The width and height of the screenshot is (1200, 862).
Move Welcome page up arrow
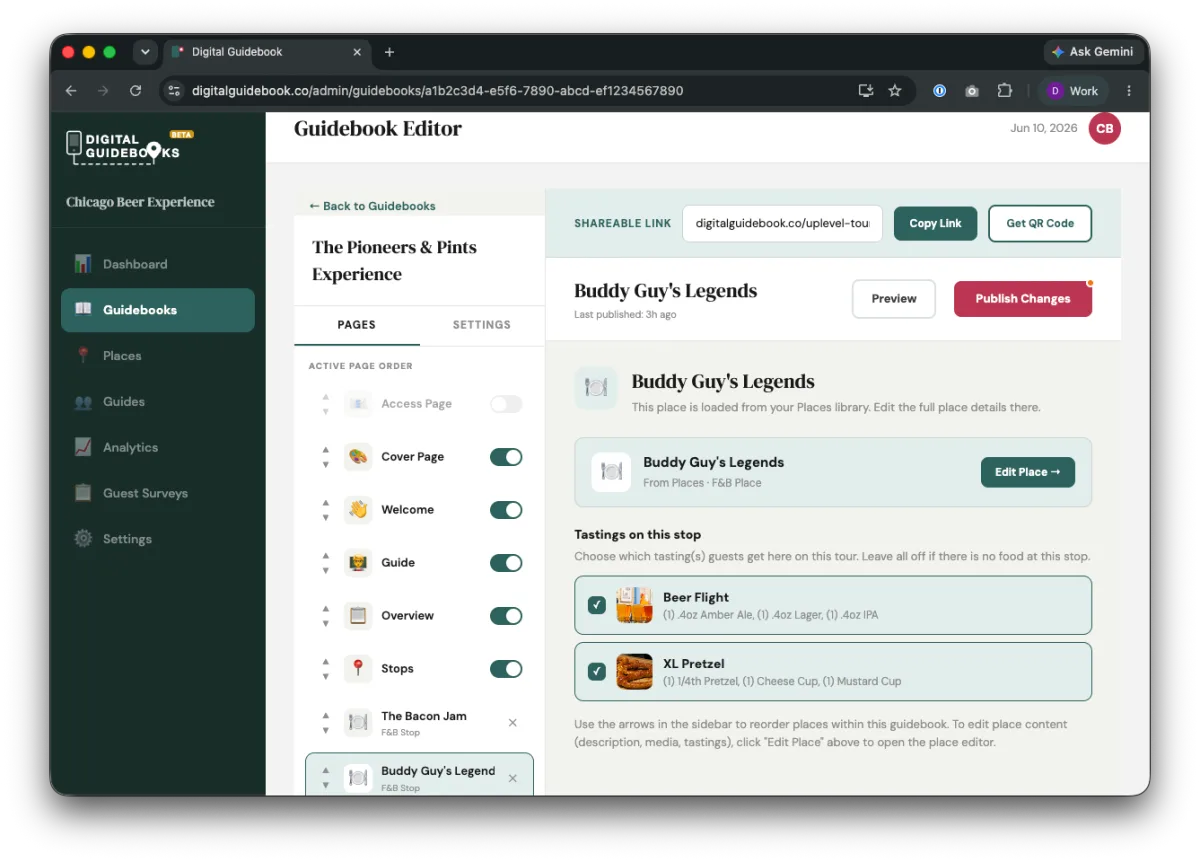point(325,503)
